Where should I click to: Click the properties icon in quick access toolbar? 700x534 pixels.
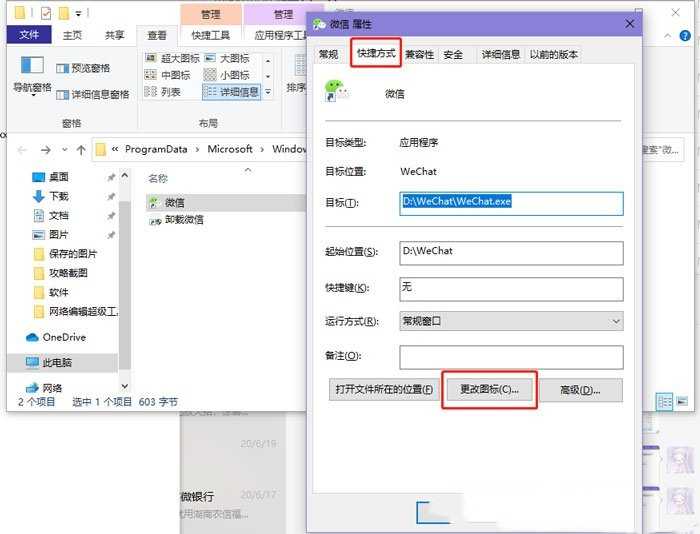coord(44,13)
